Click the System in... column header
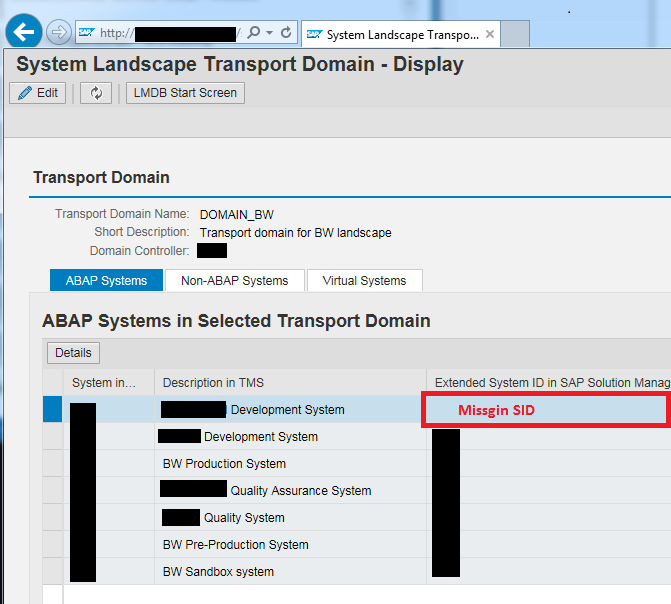This screenshot has height=604, width=671. tap(109, 382)
